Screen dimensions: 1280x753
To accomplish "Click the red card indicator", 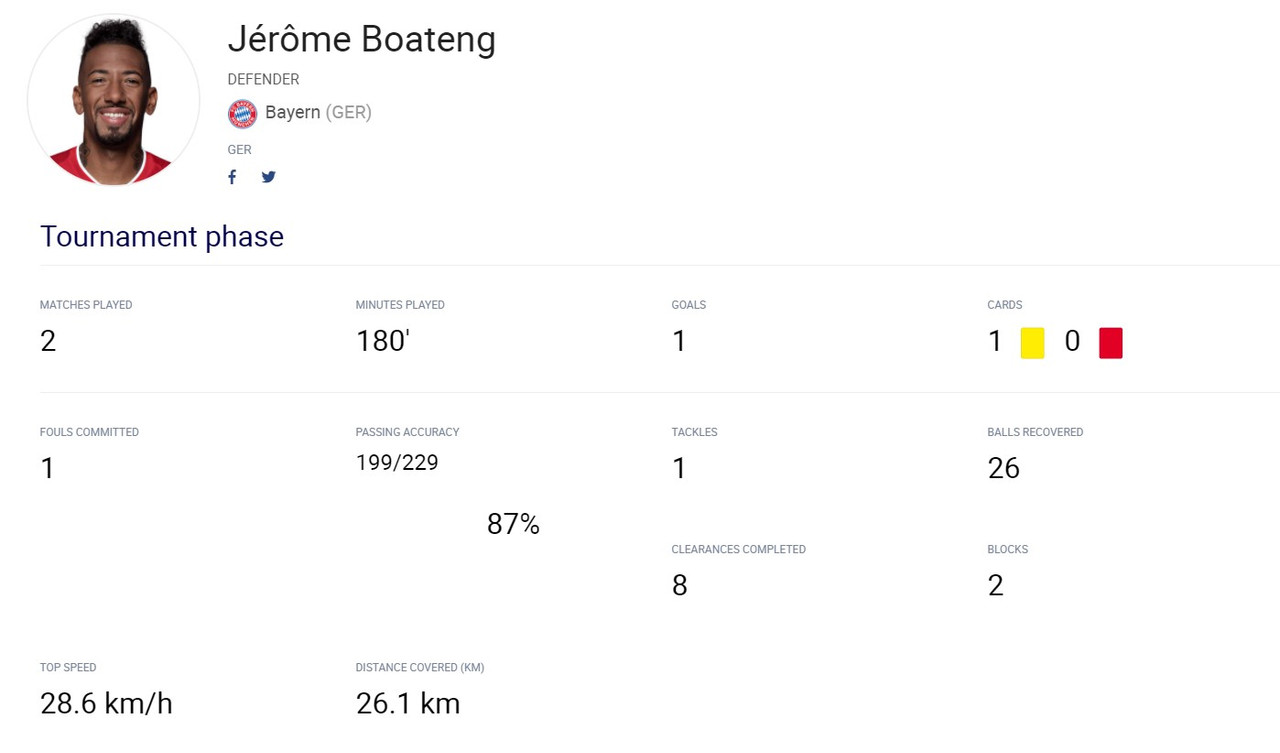I will (1110, 343).
